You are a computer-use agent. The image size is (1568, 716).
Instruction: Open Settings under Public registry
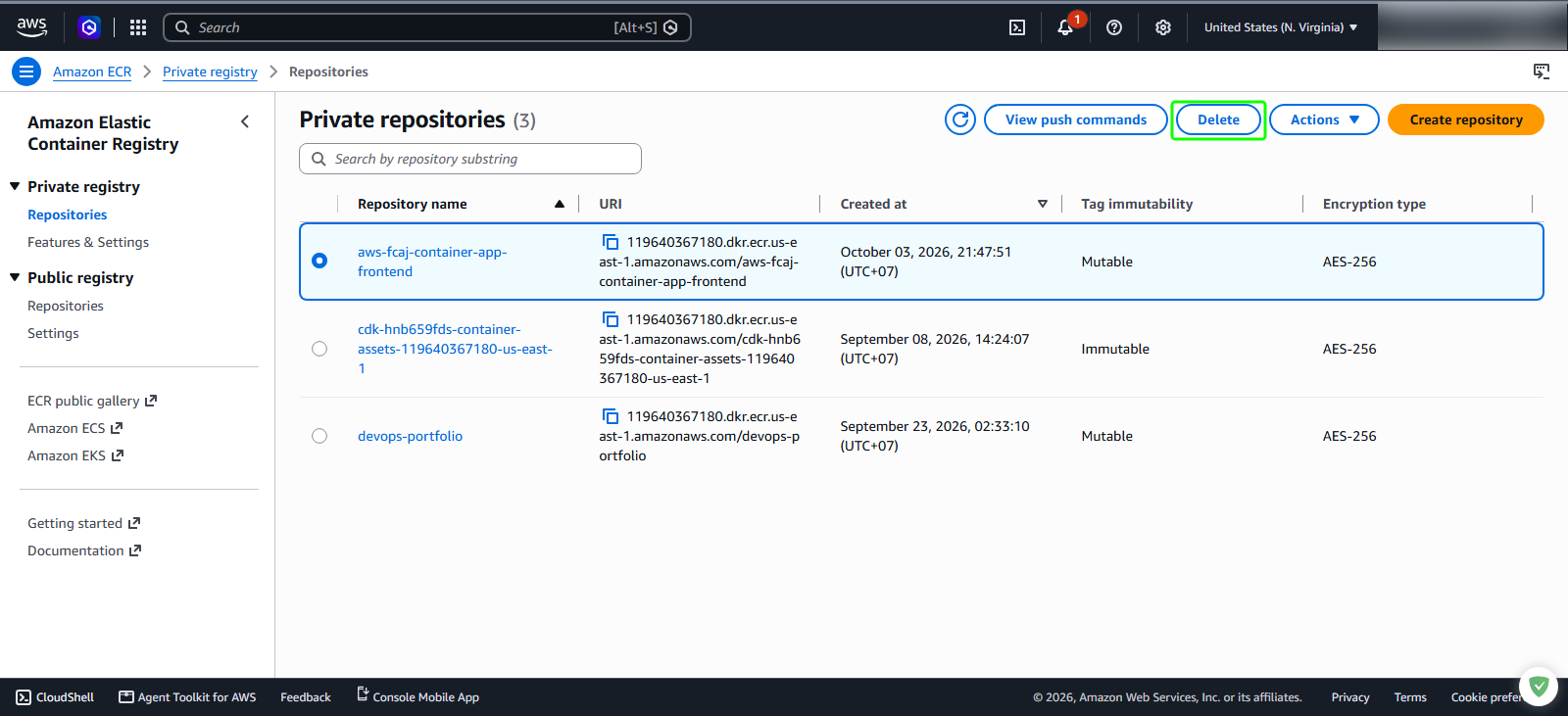pyautogui.click(x=53, y=333)
